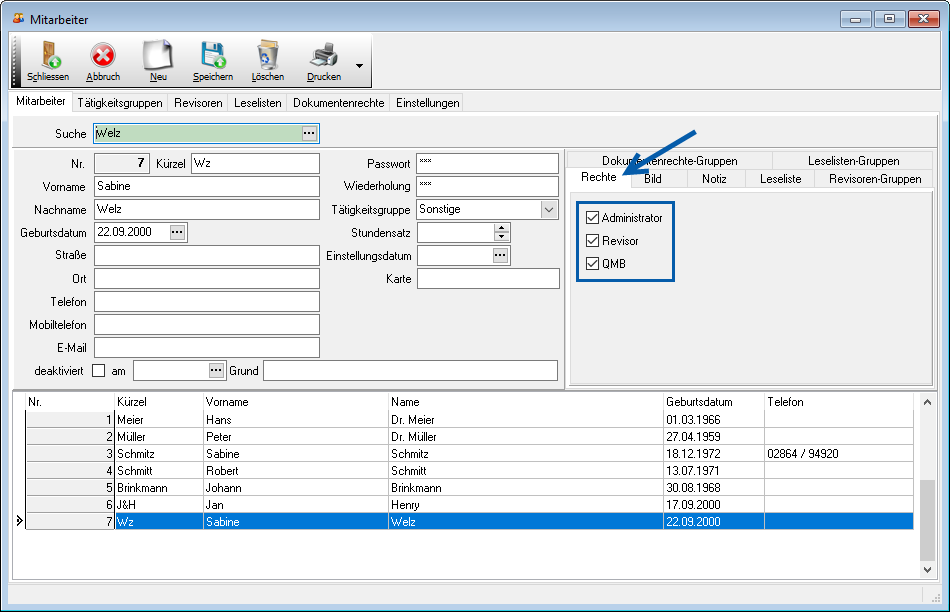Open the Suche field ellipsis button

[309, 133]
